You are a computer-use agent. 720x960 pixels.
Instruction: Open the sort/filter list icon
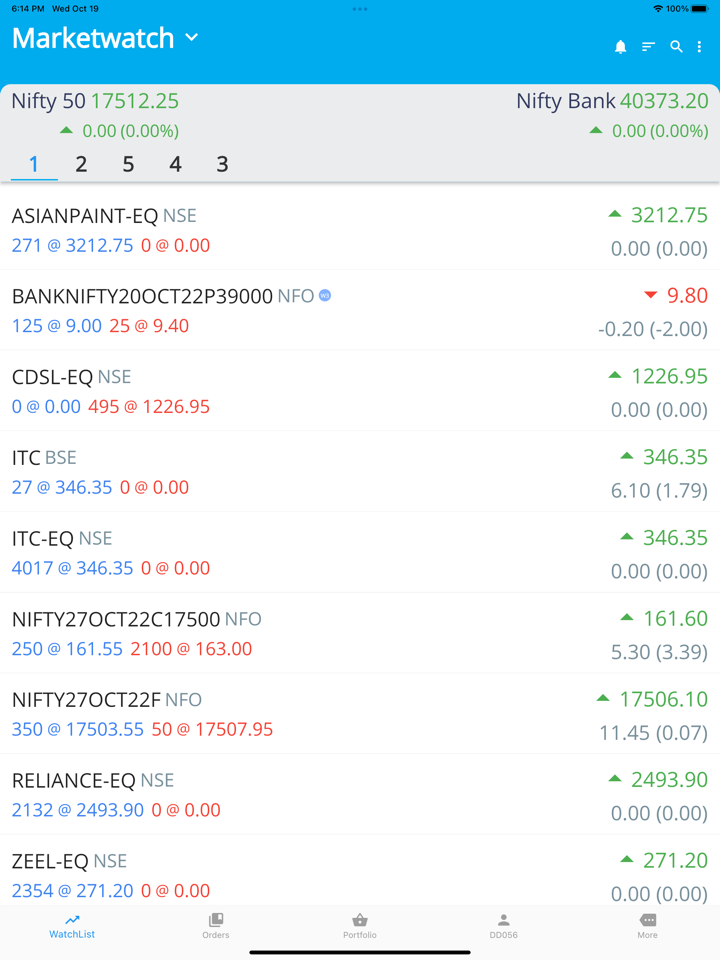(648, 47)
